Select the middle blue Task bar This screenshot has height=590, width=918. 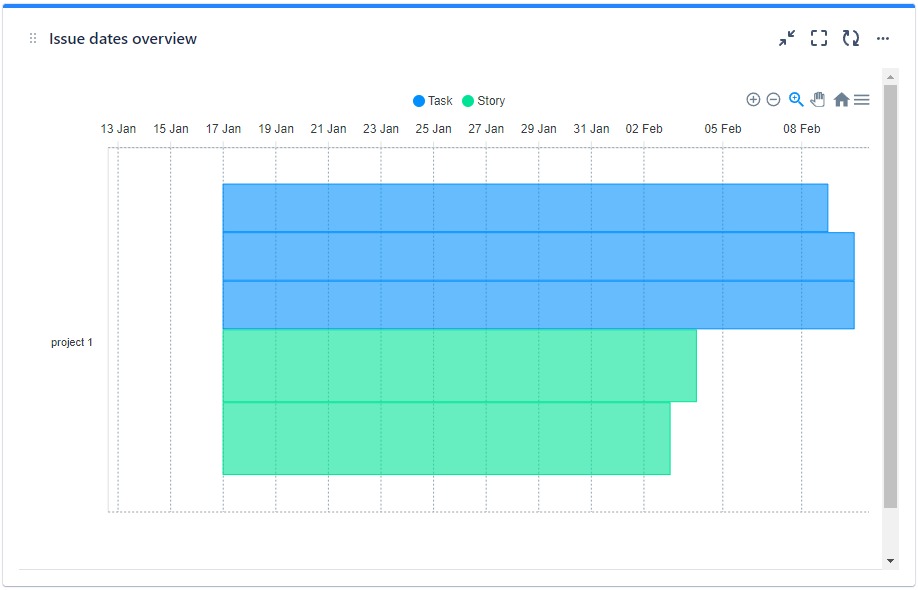tap(539, 256)
